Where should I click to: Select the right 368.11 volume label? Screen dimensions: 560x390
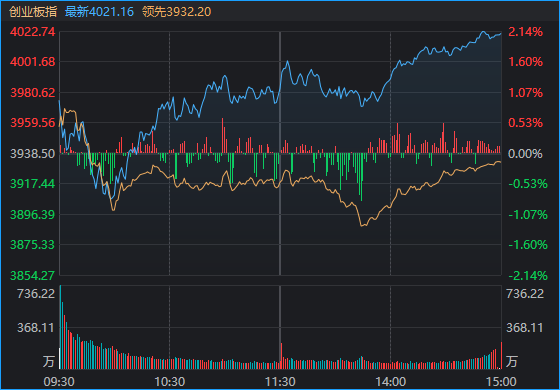tap(525, 328)
